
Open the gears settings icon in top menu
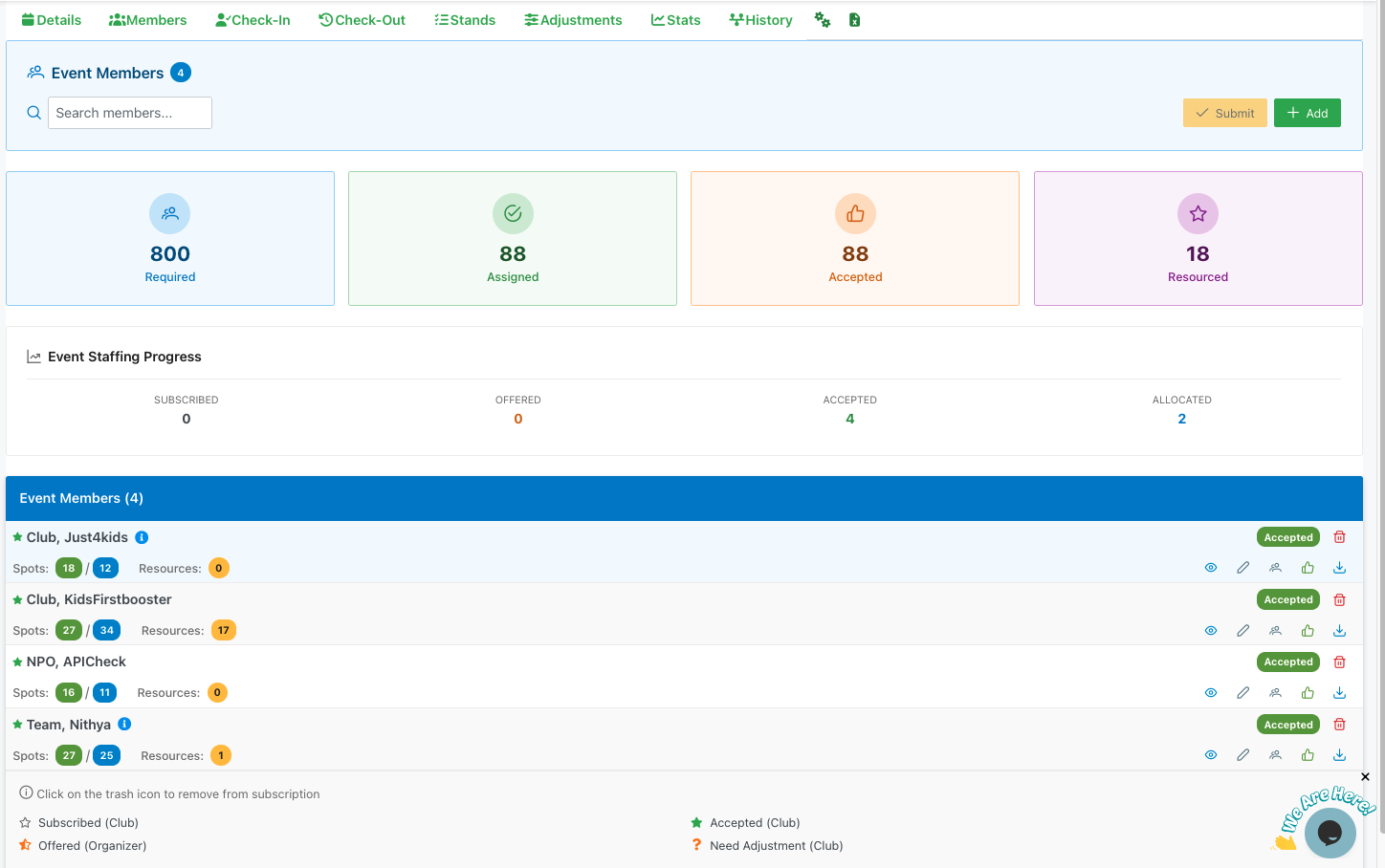click(823, 20)
